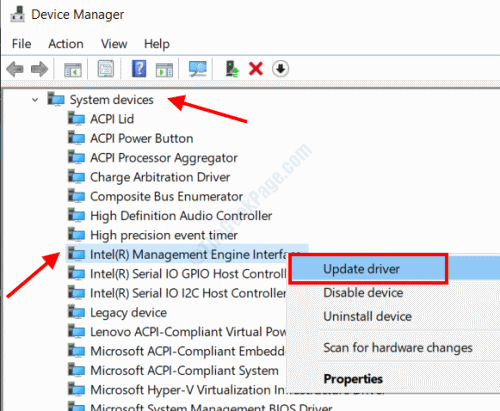Click the Scan for hardware changes monitor icon
This screenshot has height=411, width=500.
coord(197,69)
